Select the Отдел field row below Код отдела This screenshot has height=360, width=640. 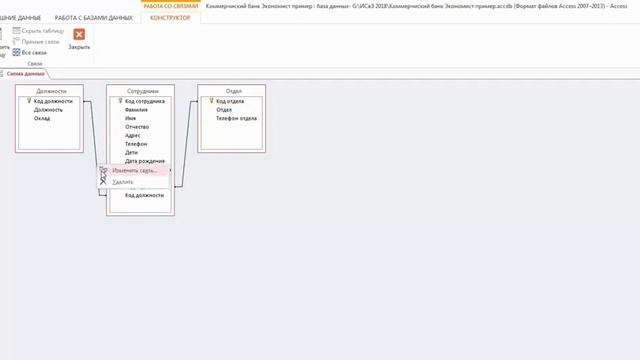pyautogui.click(x=224, y=110)
